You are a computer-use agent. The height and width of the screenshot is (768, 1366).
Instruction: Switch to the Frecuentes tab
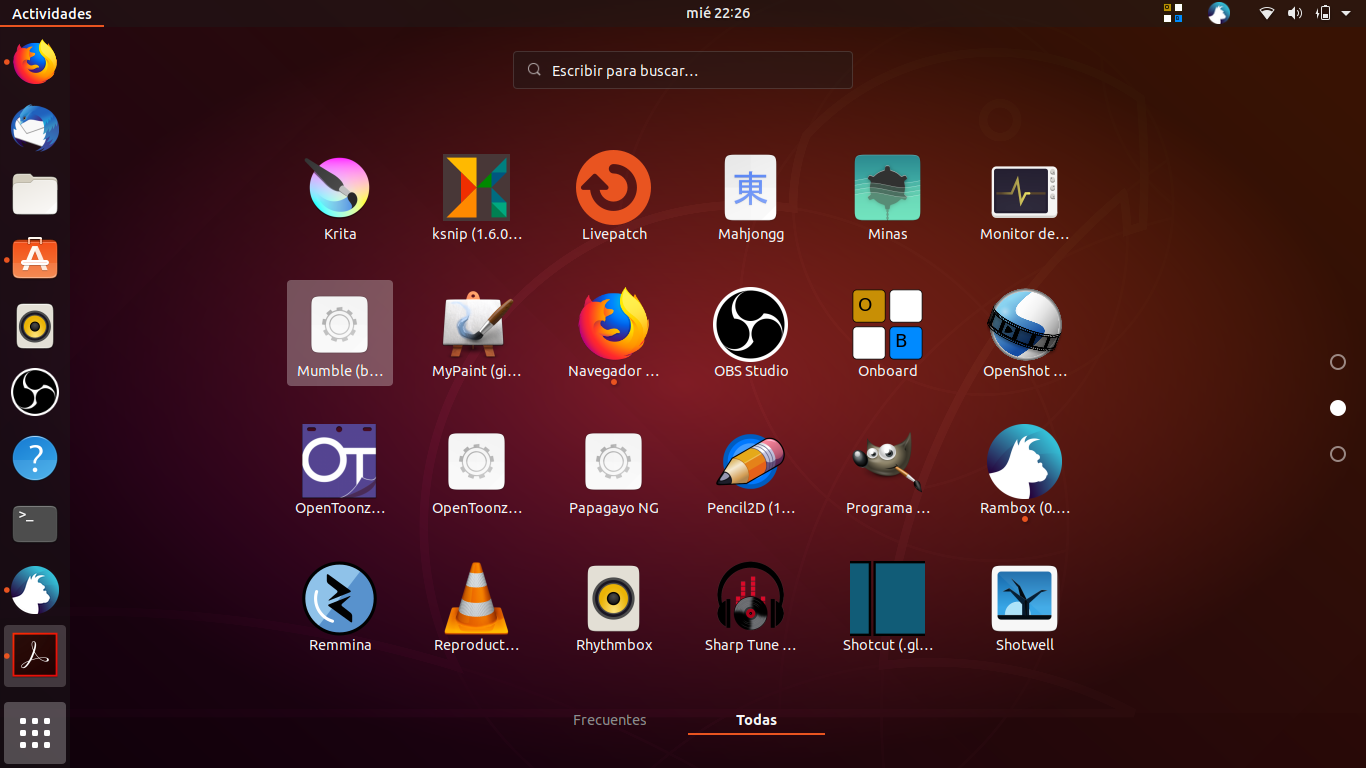coord(610,720)
